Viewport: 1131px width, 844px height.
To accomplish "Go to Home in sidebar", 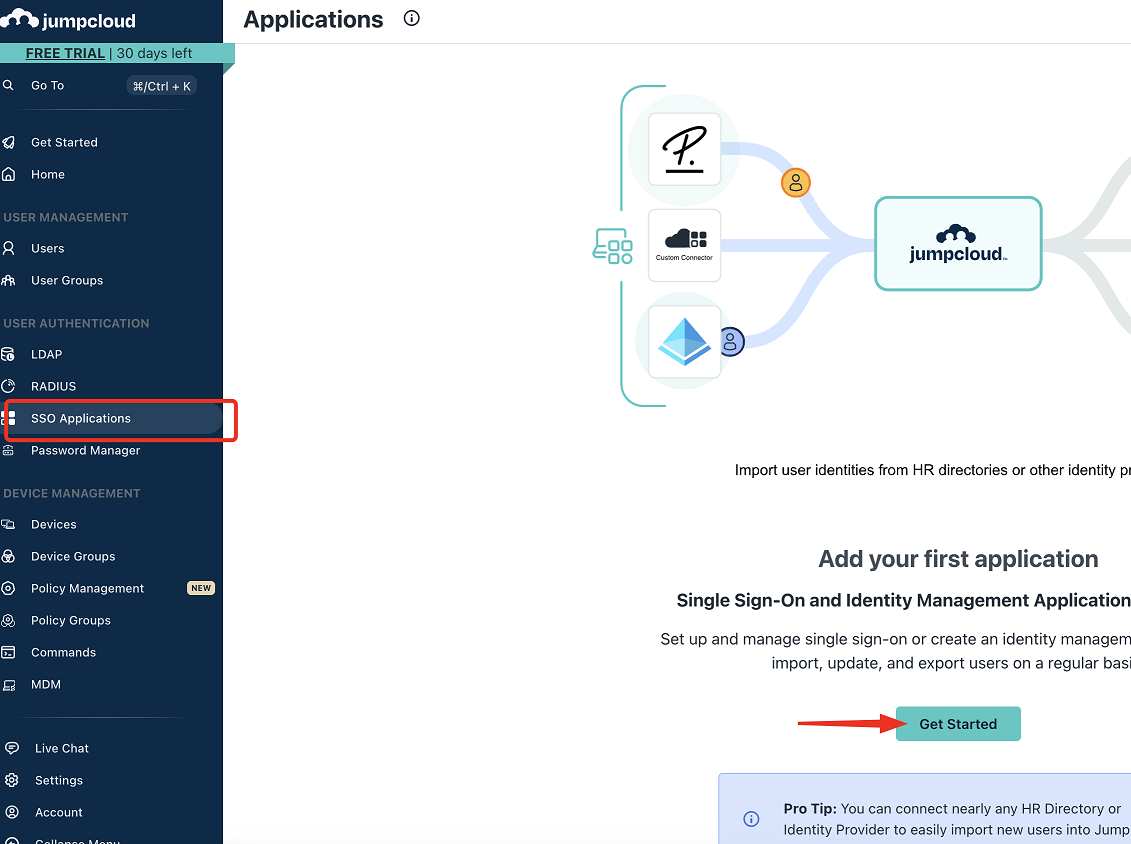I will tap(48, 175).
